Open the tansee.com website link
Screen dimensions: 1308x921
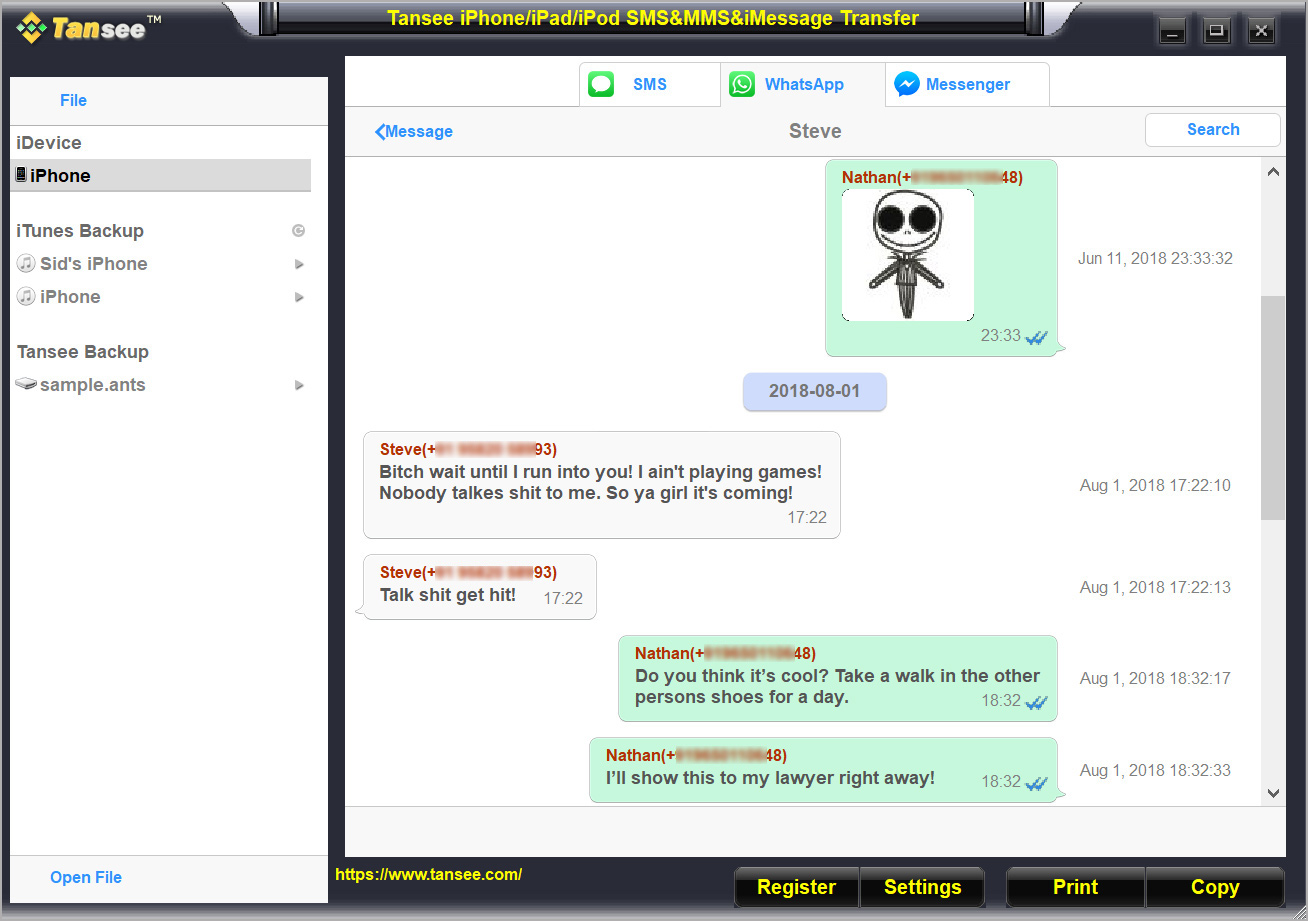click(428, 874)
